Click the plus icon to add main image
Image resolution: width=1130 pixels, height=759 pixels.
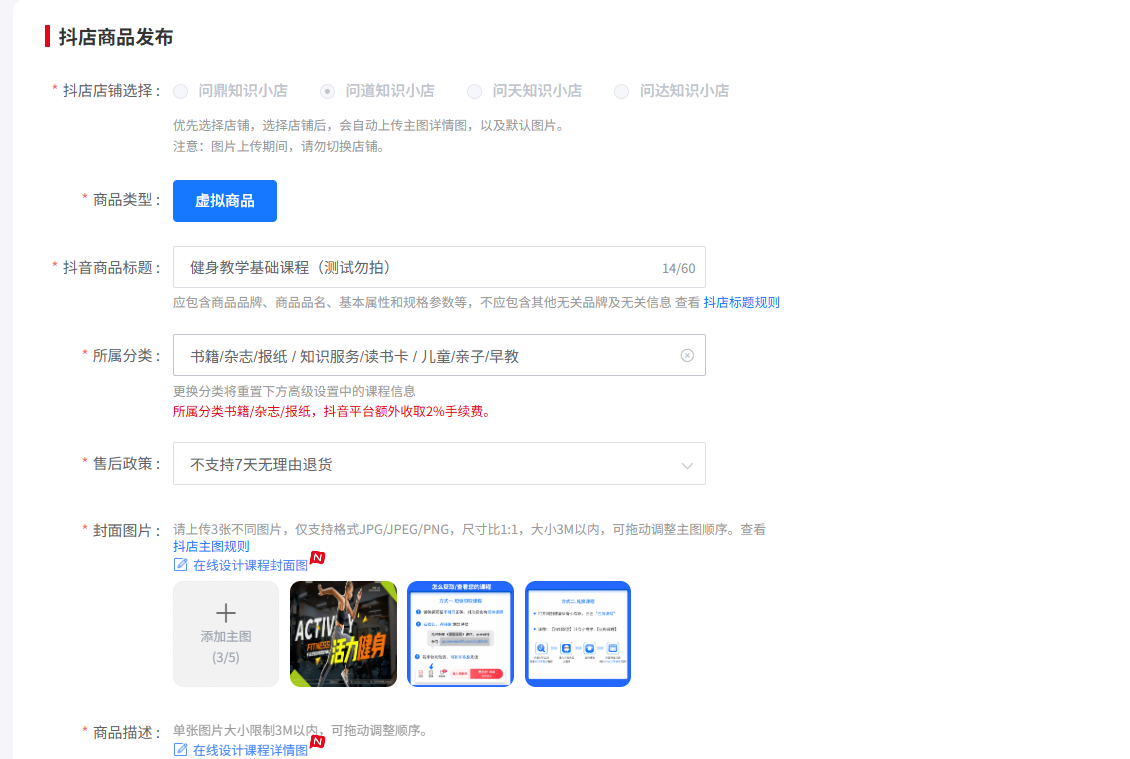pyautogui.click(x=226, y=613)
